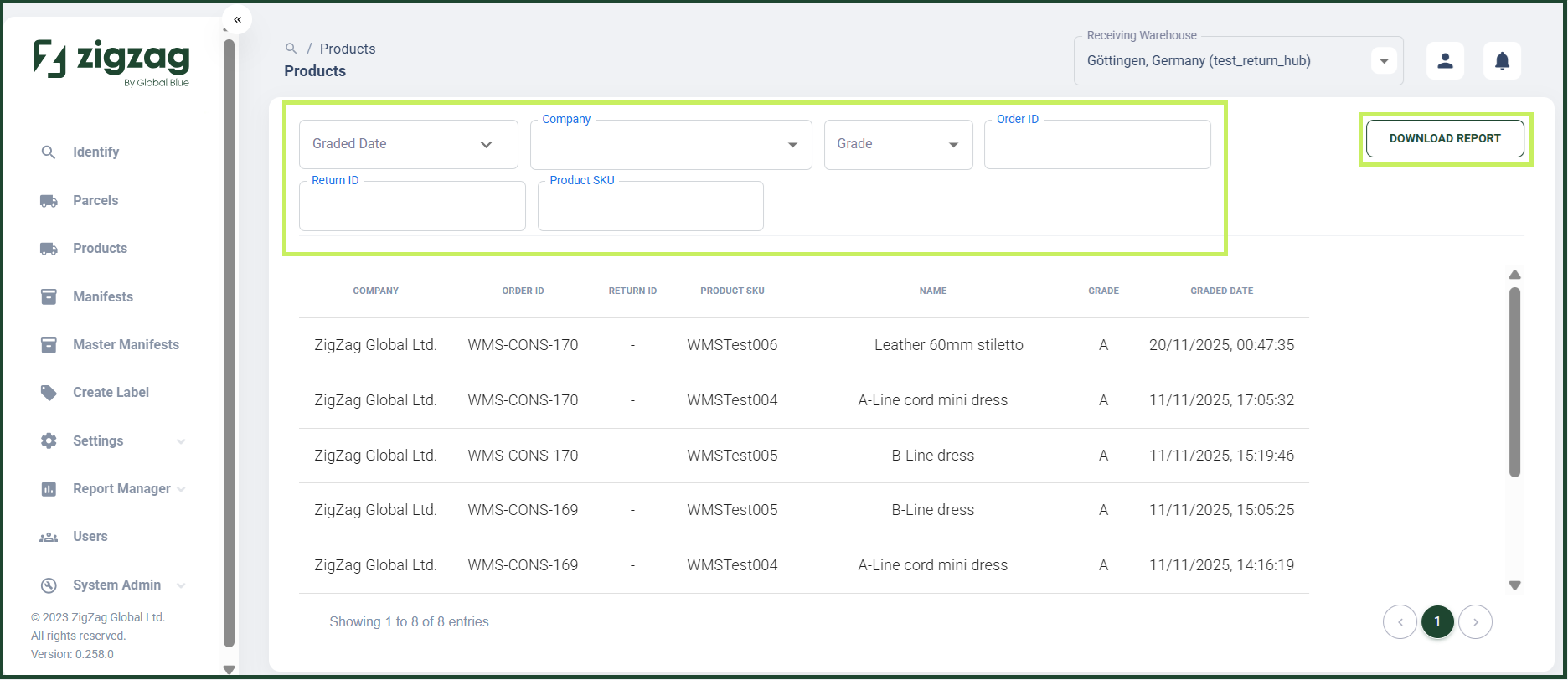Open Users in the sidebar
The height and width of the screenshot is (680, 1568).
pyautogui.click(x=90, y=537)
